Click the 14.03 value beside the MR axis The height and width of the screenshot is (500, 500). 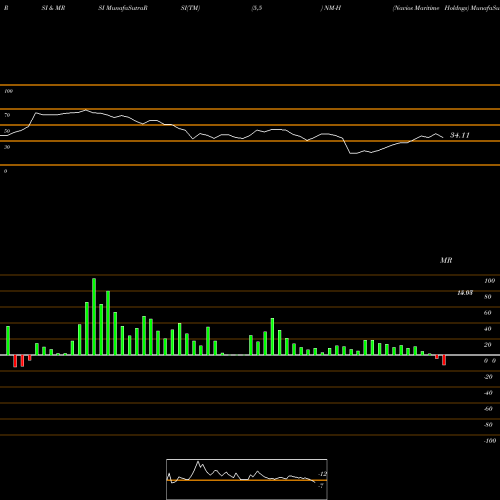(465, 293)
